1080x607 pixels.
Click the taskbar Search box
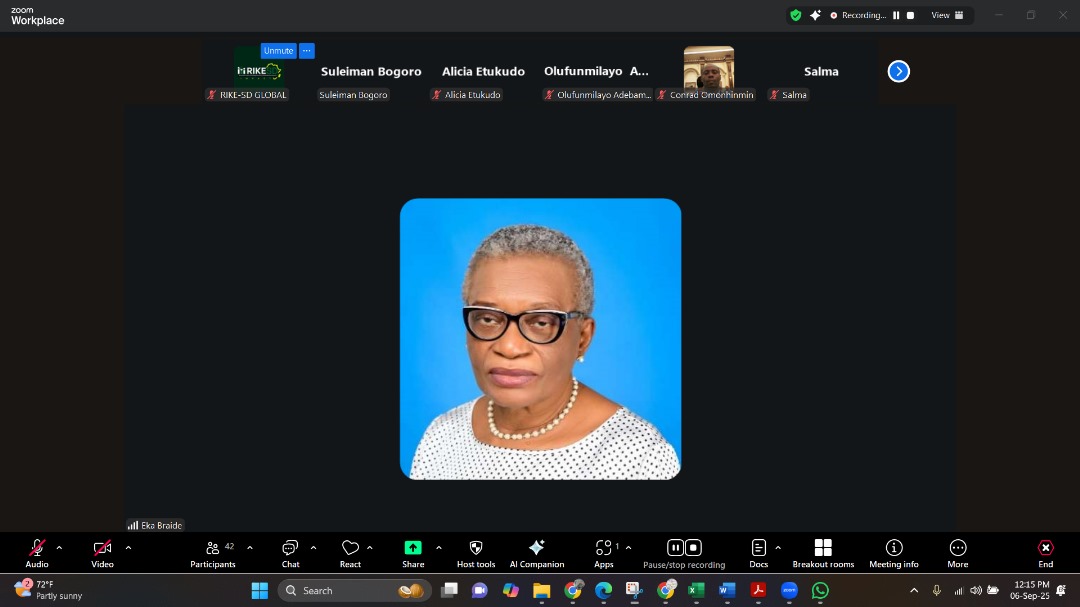tap(355, 590)
